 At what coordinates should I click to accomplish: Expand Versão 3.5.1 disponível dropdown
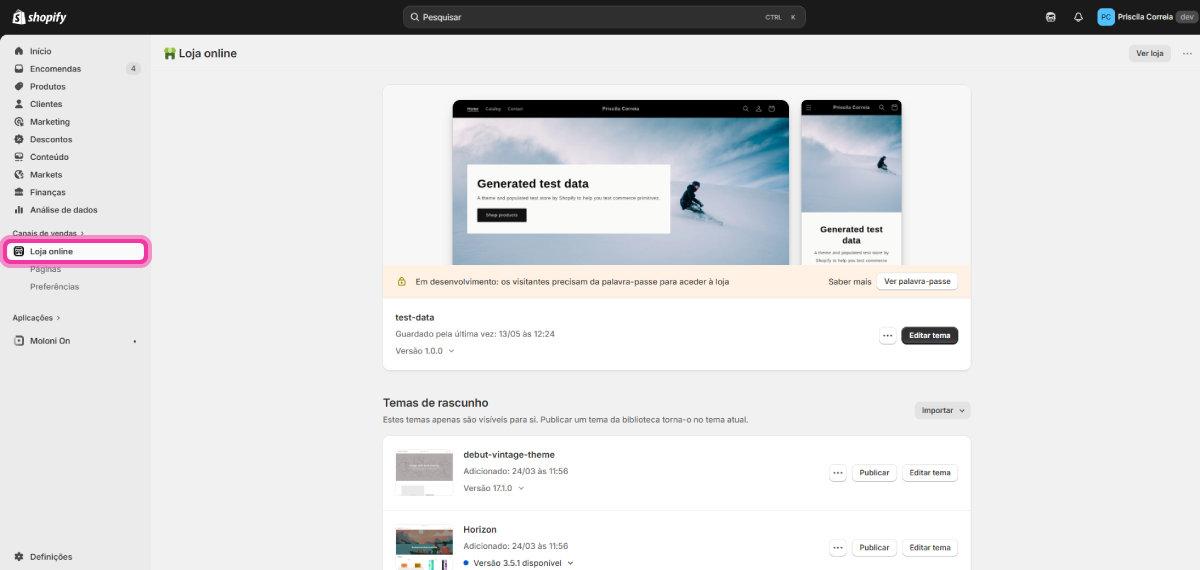(519, 563)
